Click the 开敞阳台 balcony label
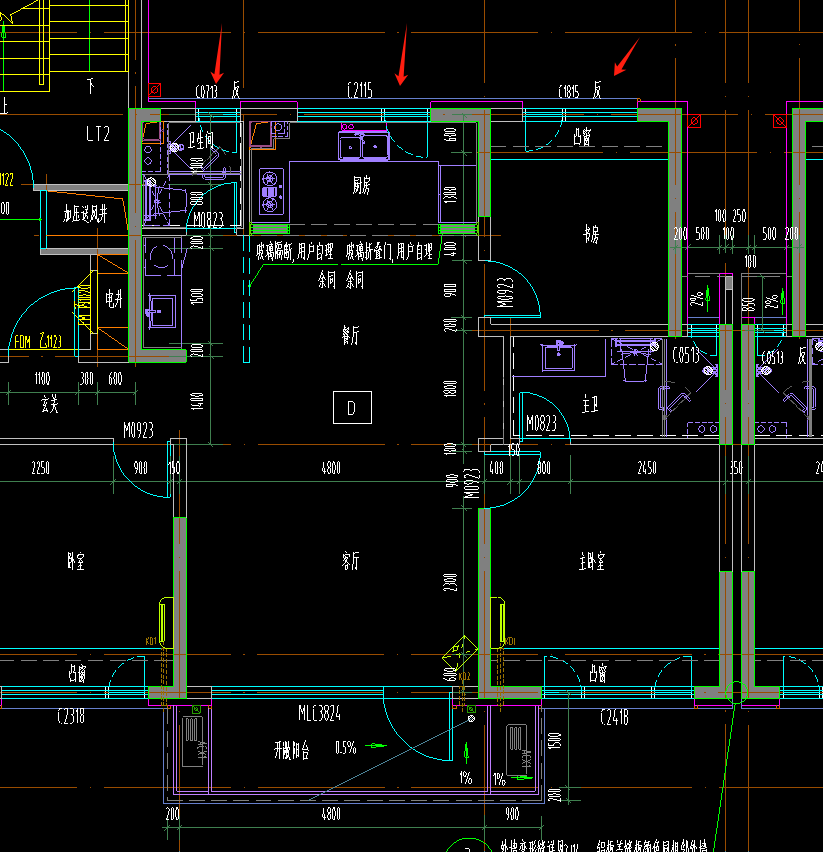This screenshot has width=823, height=852. tap(292, 750)
